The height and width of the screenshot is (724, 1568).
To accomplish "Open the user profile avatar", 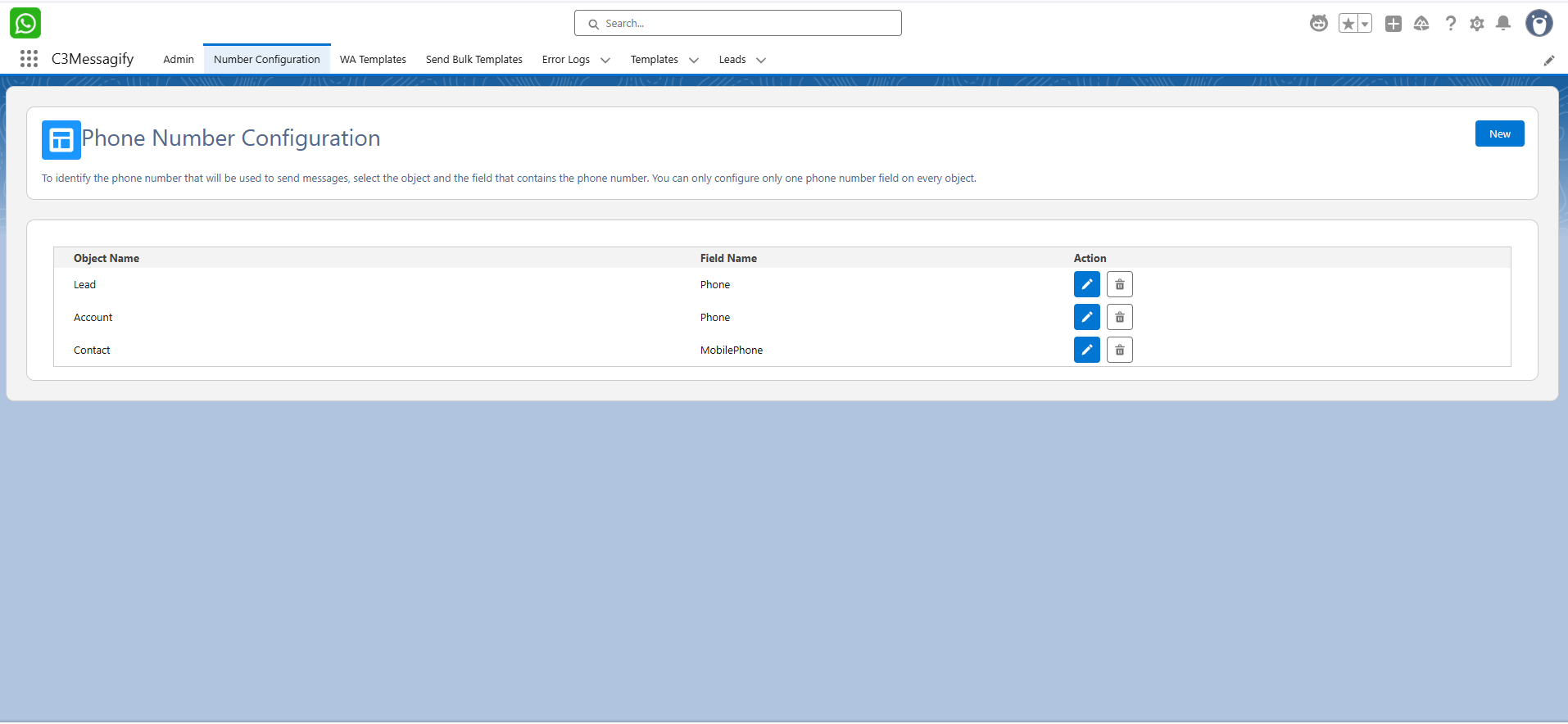I will (x=1539, y=24).
